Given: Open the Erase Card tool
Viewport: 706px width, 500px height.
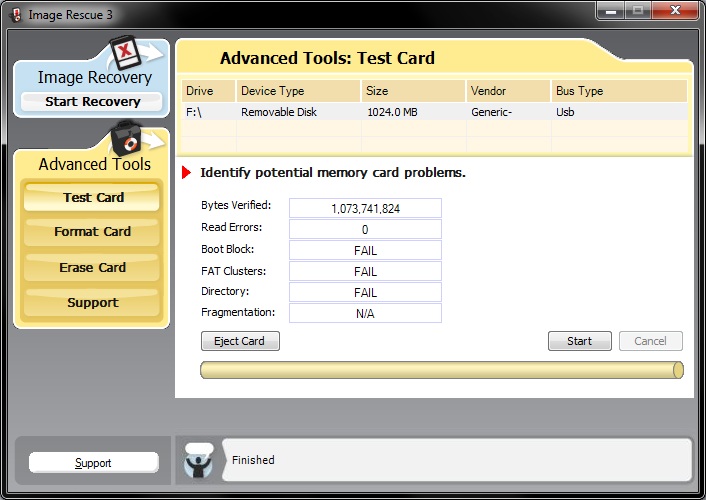Looking at the screenshot, I should tap(92, 267).
